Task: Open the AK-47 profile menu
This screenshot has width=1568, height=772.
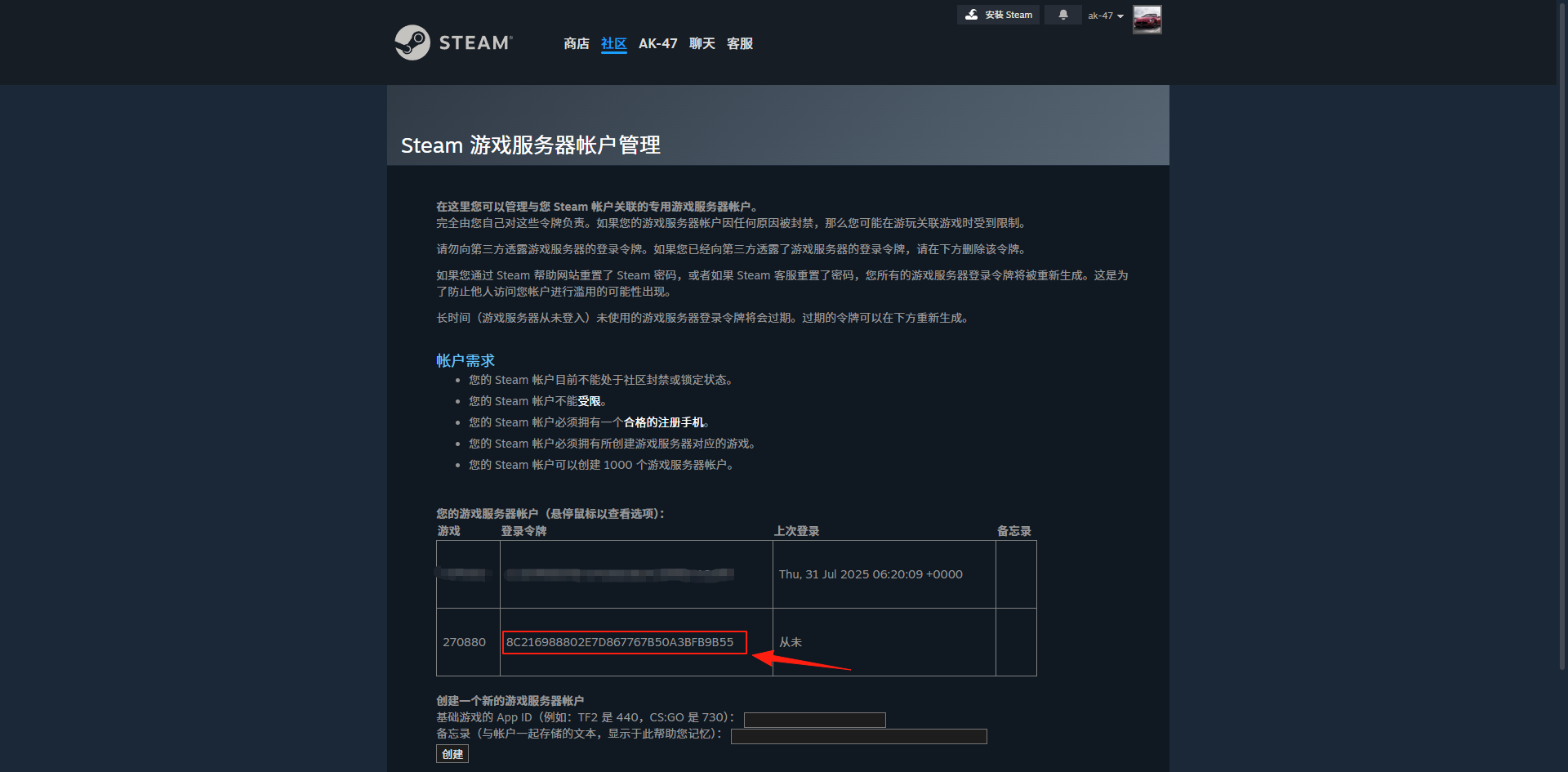Action: [658, 43]
